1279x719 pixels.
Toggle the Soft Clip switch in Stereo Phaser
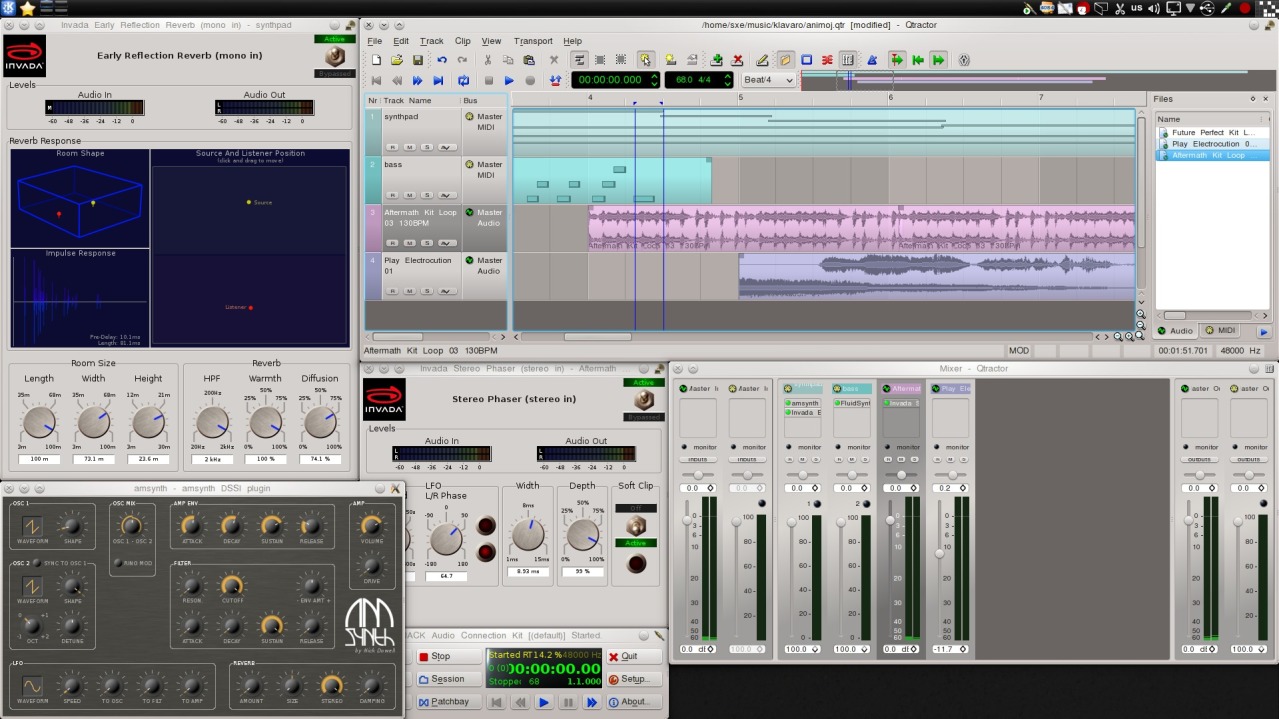pos(635,526)
